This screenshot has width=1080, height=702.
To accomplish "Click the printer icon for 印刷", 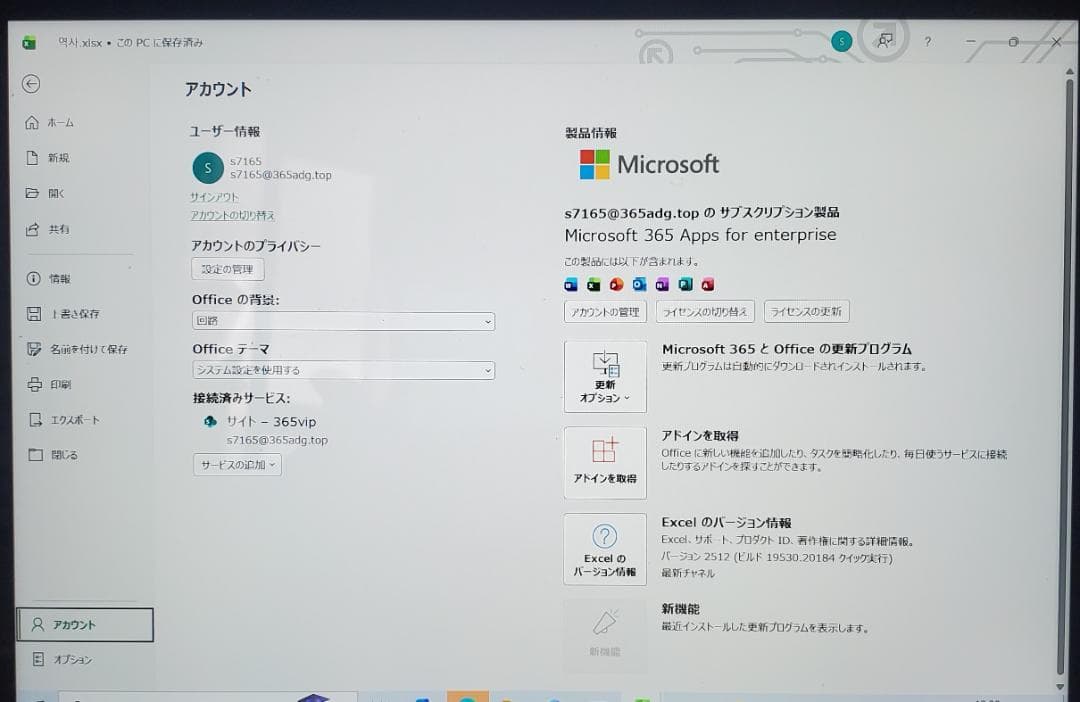I will point(34,384).
